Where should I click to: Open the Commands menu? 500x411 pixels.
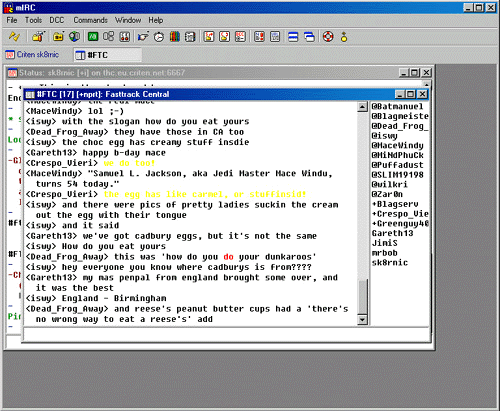[90, 20]
